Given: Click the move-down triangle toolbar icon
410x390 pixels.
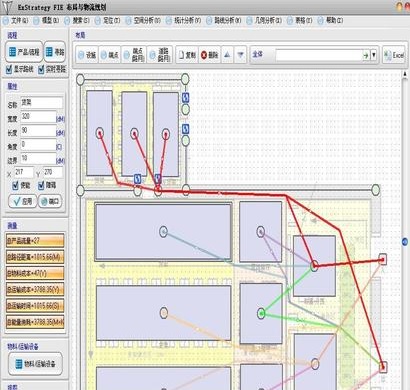Looking at the screenshot, I should (x=241, y=55).
